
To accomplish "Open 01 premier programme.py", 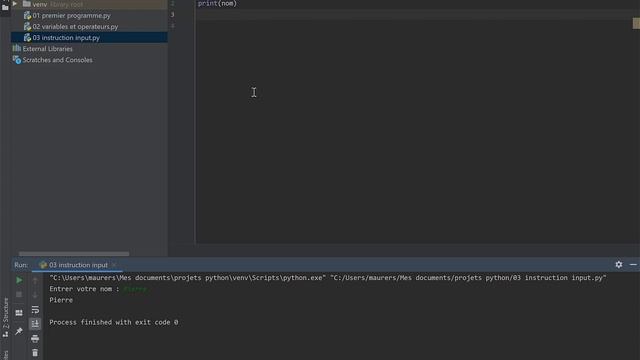I will click(x=71, y=16).
